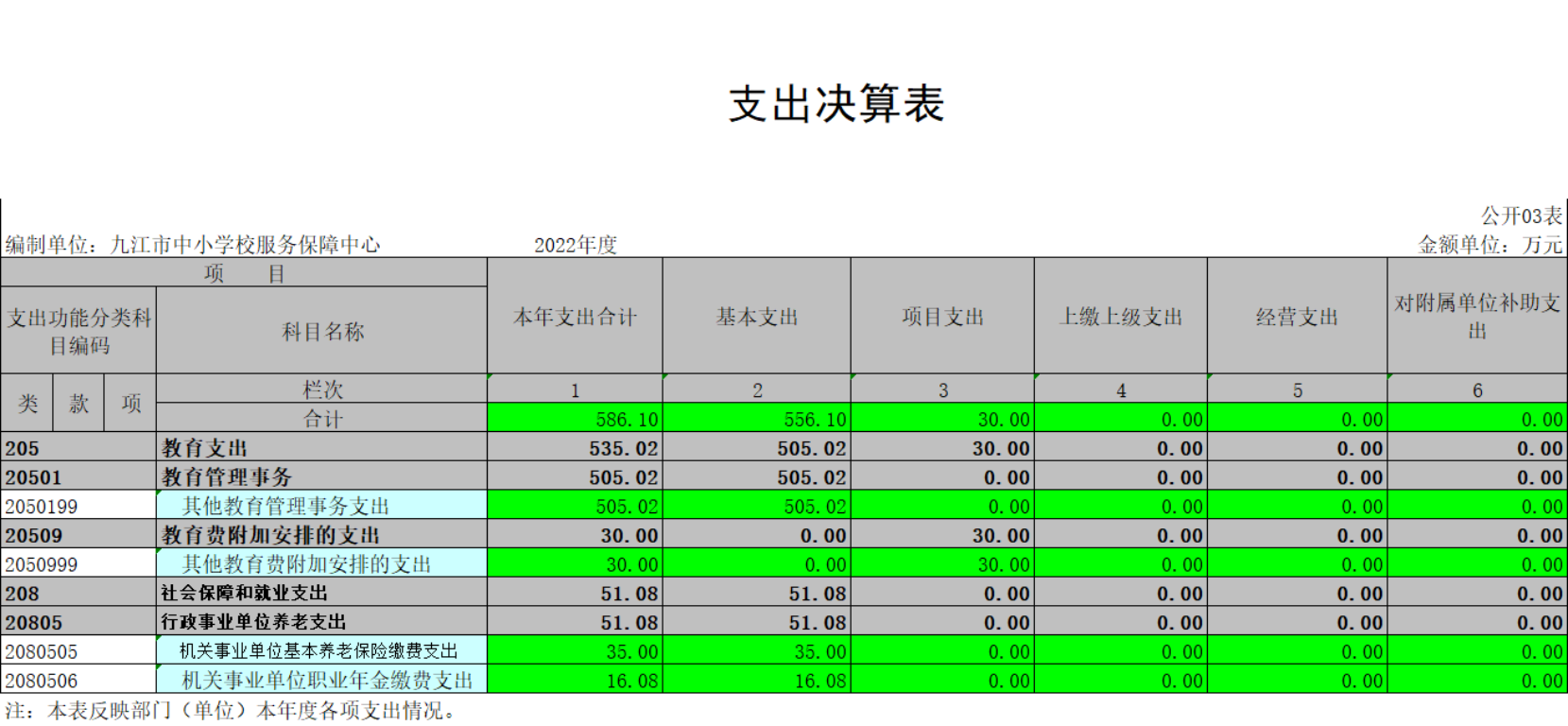Viewport: 1568px width, 726px height.
Task: Click the 机关事业单位基本养老保险缴费支出 cell
Action: click(x=321, y=651)
